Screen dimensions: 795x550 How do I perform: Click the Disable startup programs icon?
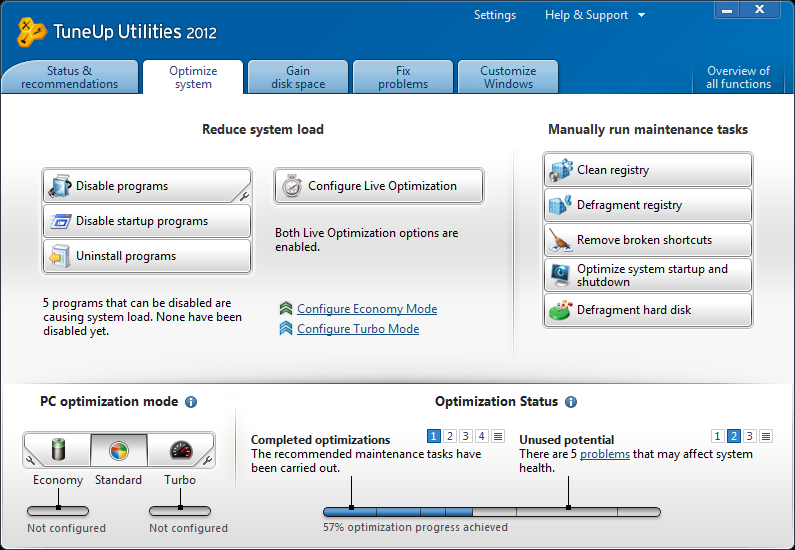(x=60, y=221)
